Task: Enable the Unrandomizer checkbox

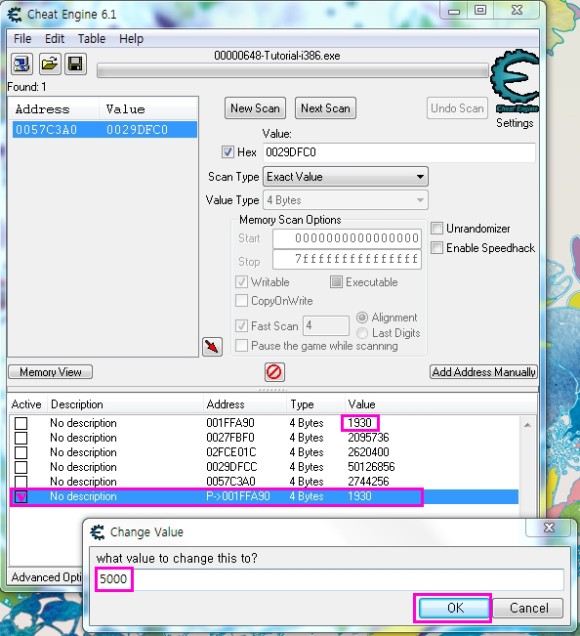Action: tap(436, 228)
